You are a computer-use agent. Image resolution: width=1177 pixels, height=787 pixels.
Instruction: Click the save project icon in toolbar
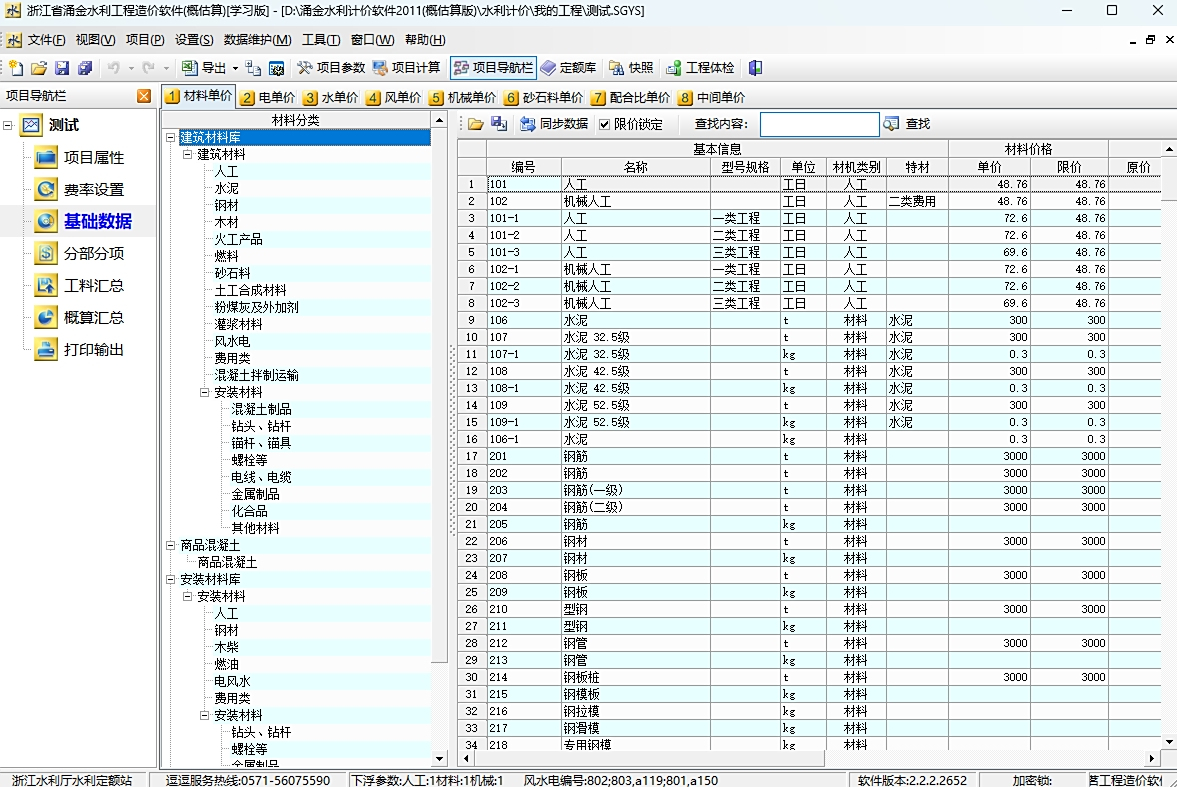pyautogui.click(x=62, y=68)
